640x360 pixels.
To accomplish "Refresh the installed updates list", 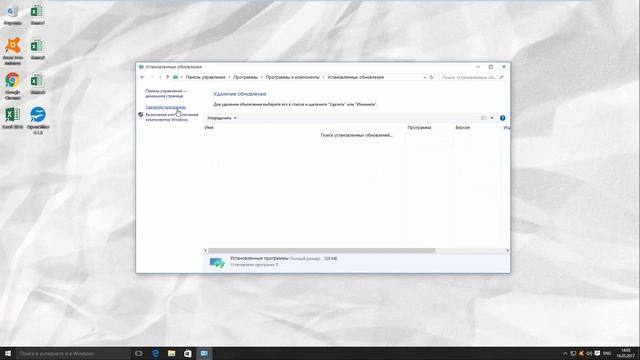I will coord(431,77).
